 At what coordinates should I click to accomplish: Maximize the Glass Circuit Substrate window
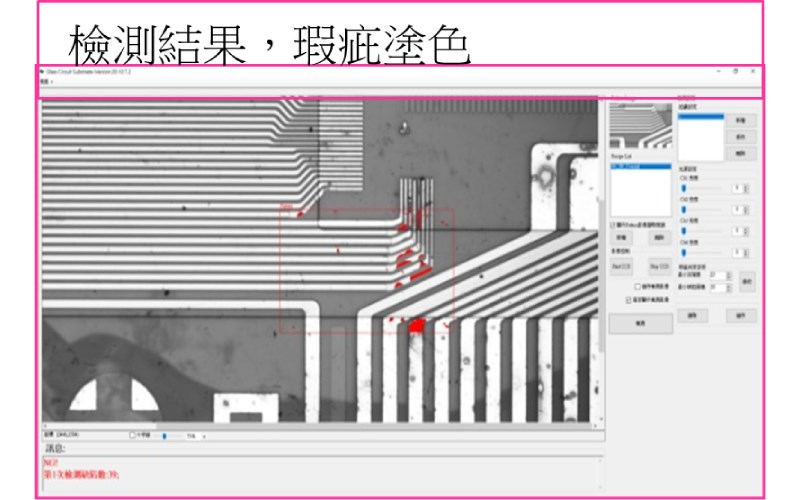point(736,72)
